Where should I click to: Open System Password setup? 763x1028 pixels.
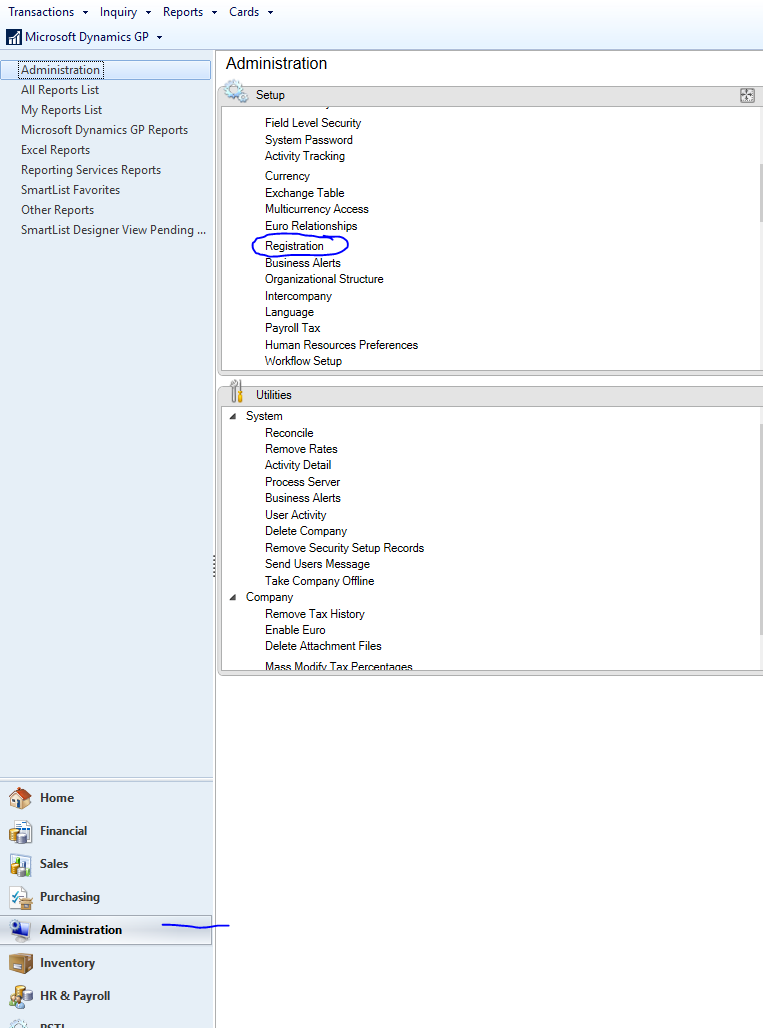click(309, 140)
